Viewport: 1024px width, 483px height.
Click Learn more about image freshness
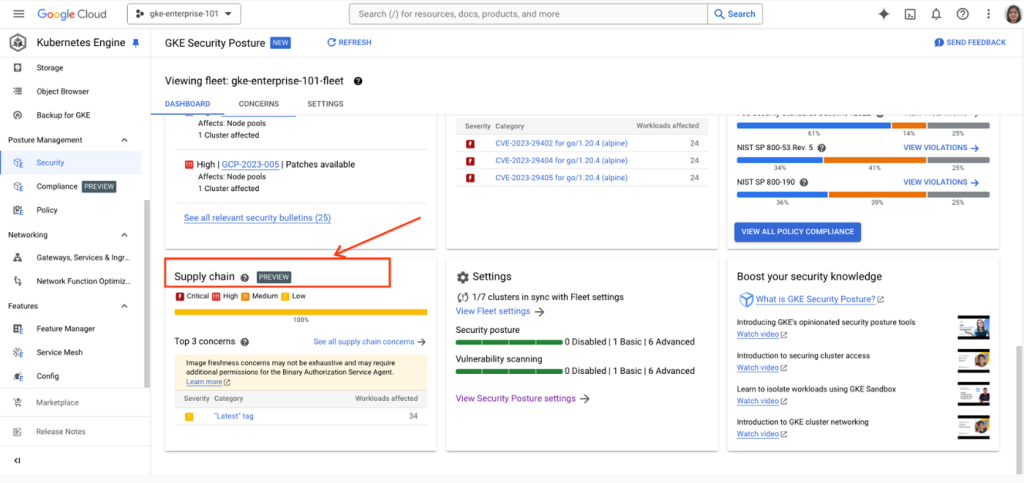(x=208, y=382)
